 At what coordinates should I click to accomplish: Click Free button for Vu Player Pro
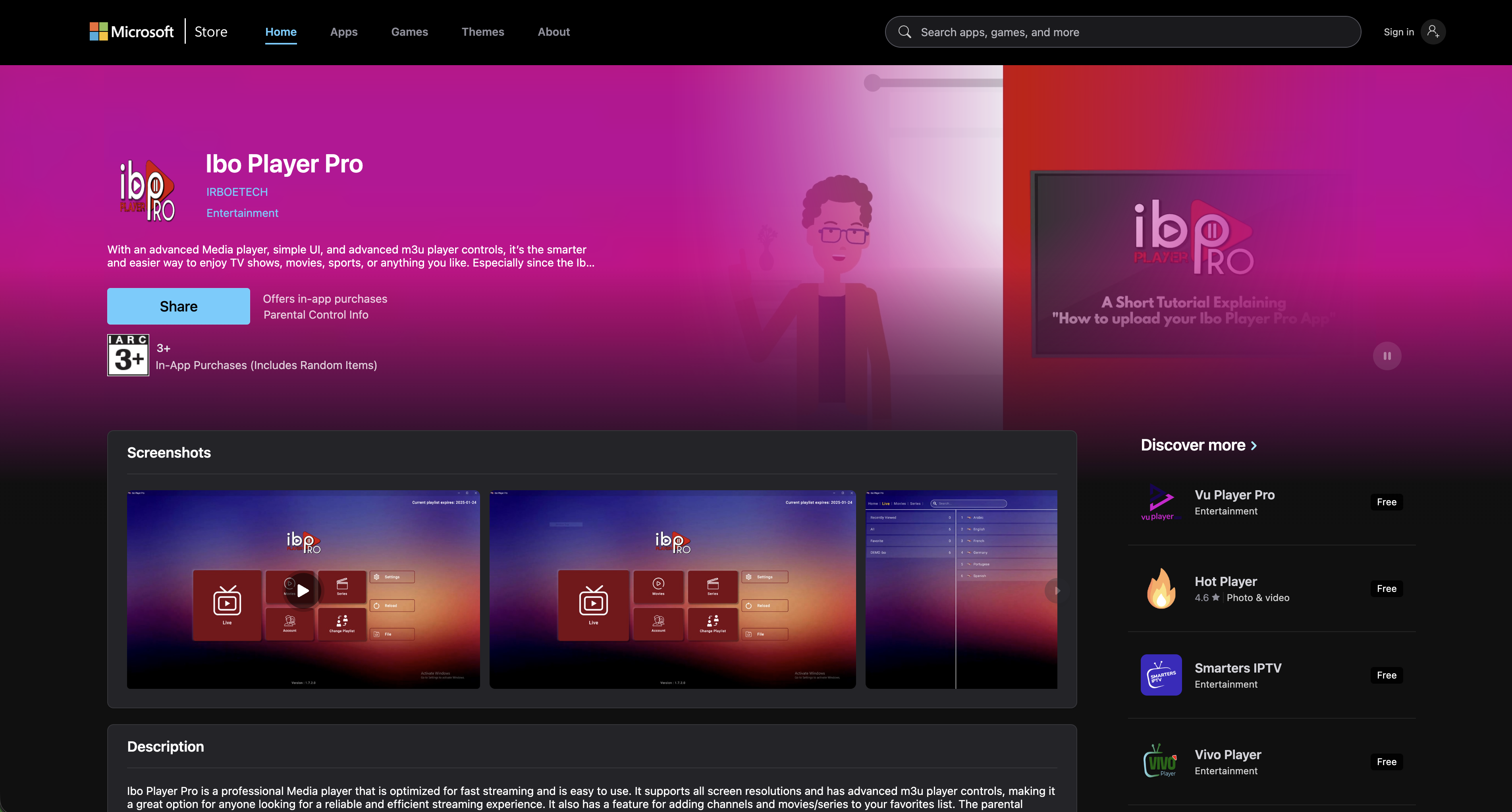(1387, 502)
